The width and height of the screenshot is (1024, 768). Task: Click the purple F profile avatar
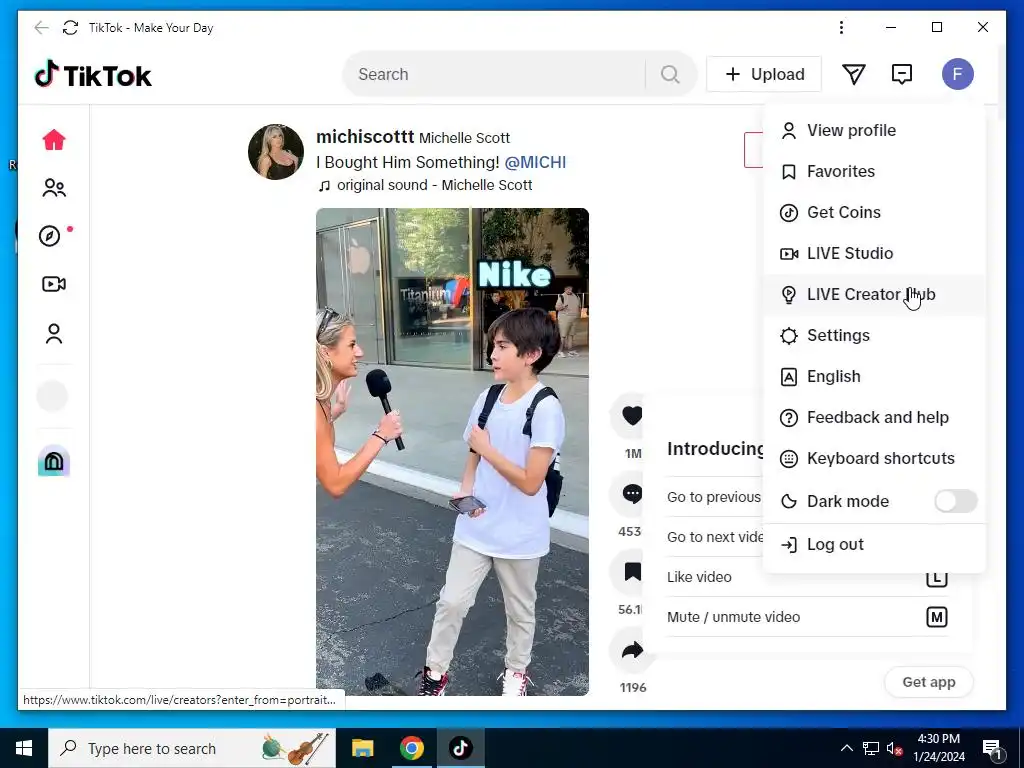tap(957, 74)
